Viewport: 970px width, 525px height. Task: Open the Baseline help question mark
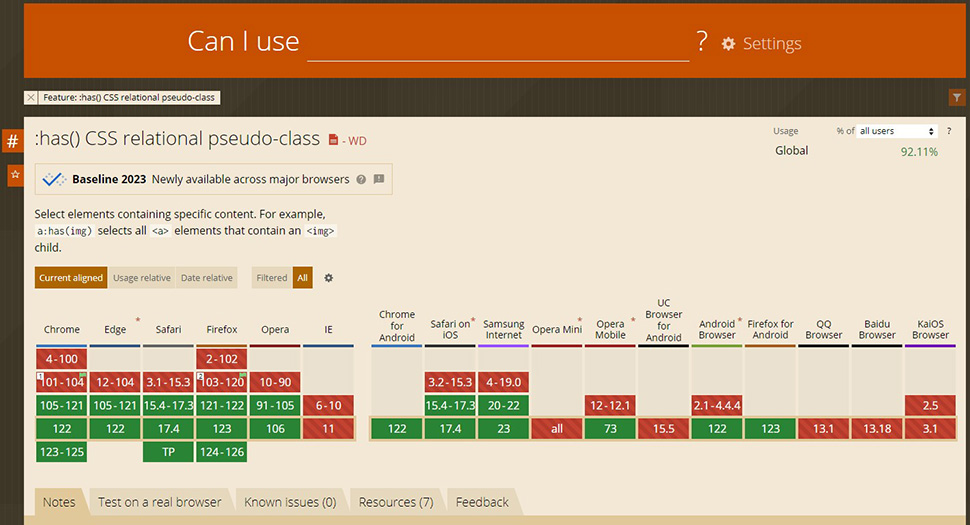pos(361,179)
